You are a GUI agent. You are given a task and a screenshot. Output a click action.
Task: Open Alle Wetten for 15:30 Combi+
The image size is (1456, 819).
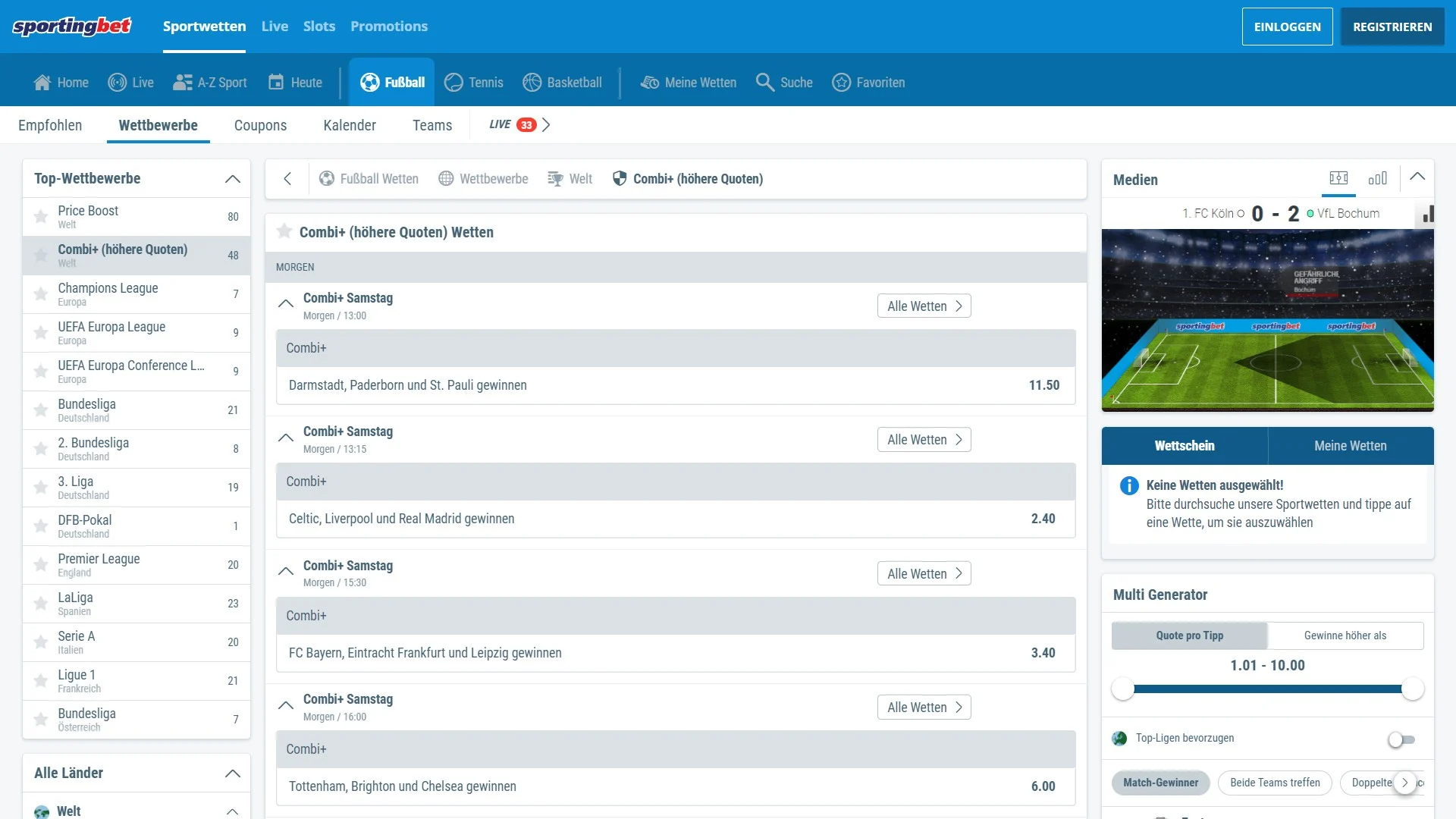(x=924, y=574)
